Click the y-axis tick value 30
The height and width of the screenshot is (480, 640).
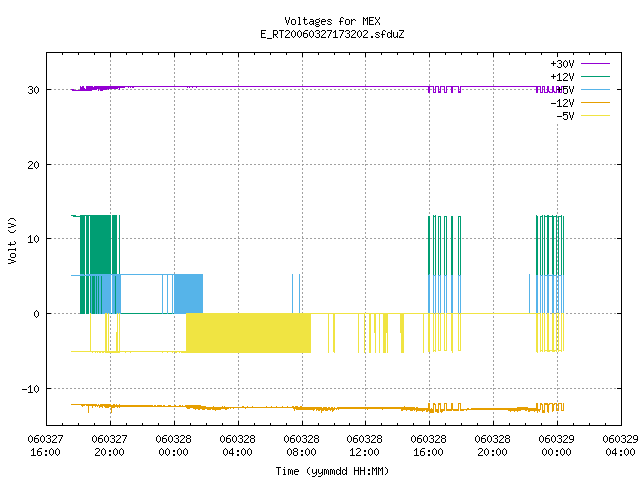(33, 90)
